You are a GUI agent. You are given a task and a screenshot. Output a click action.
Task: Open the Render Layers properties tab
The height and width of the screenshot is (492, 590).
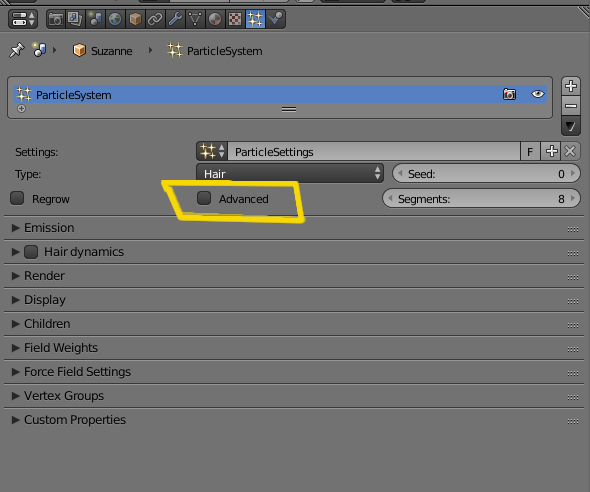point(76,19)
